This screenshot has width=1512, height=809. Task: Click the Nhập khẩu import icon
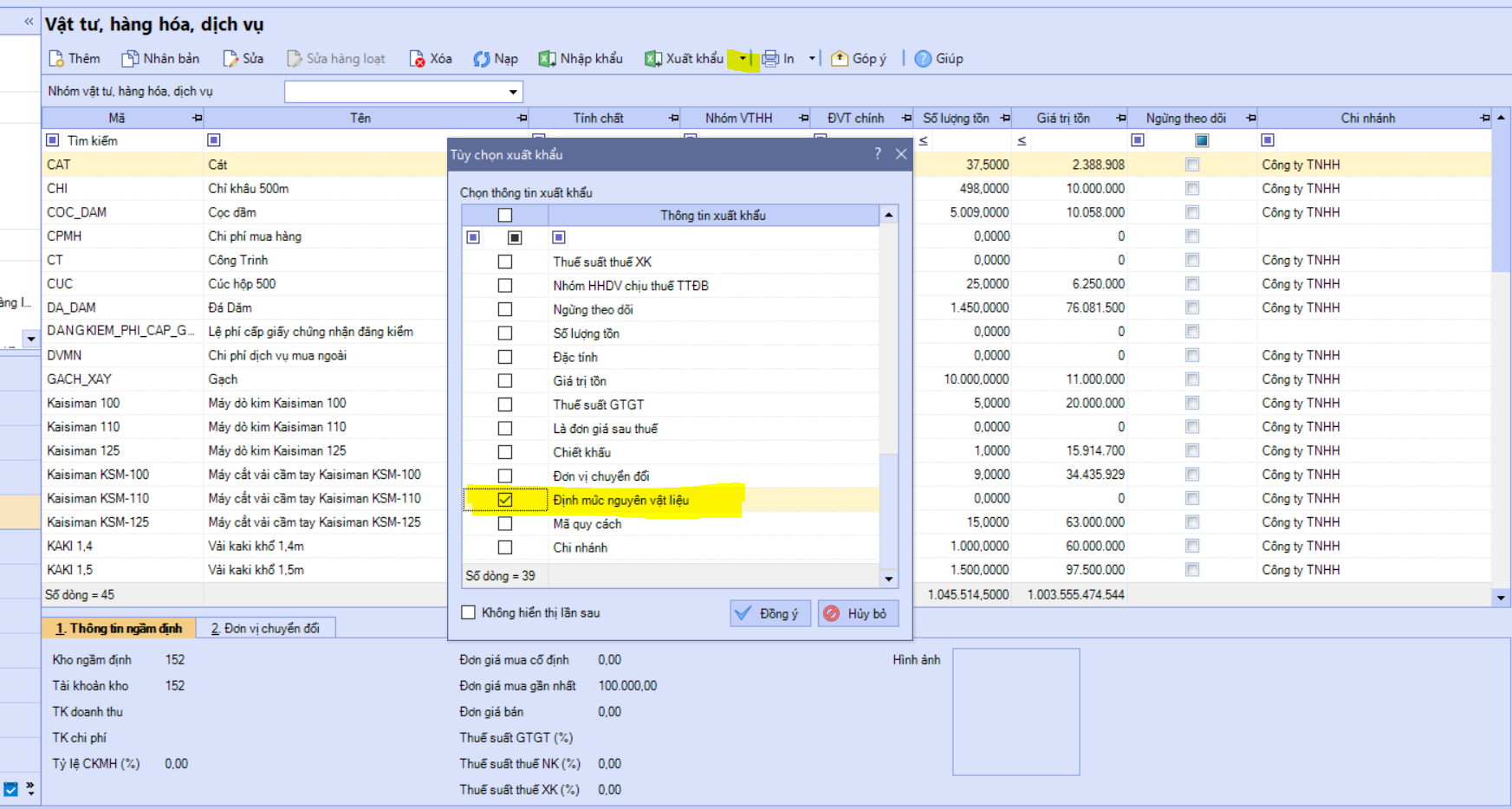[x=547, y=58]
